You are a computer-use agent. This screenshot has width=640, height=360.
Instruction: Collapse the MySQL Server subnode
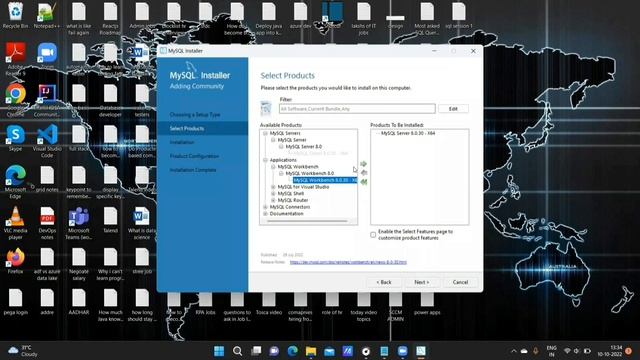point(273,140)
